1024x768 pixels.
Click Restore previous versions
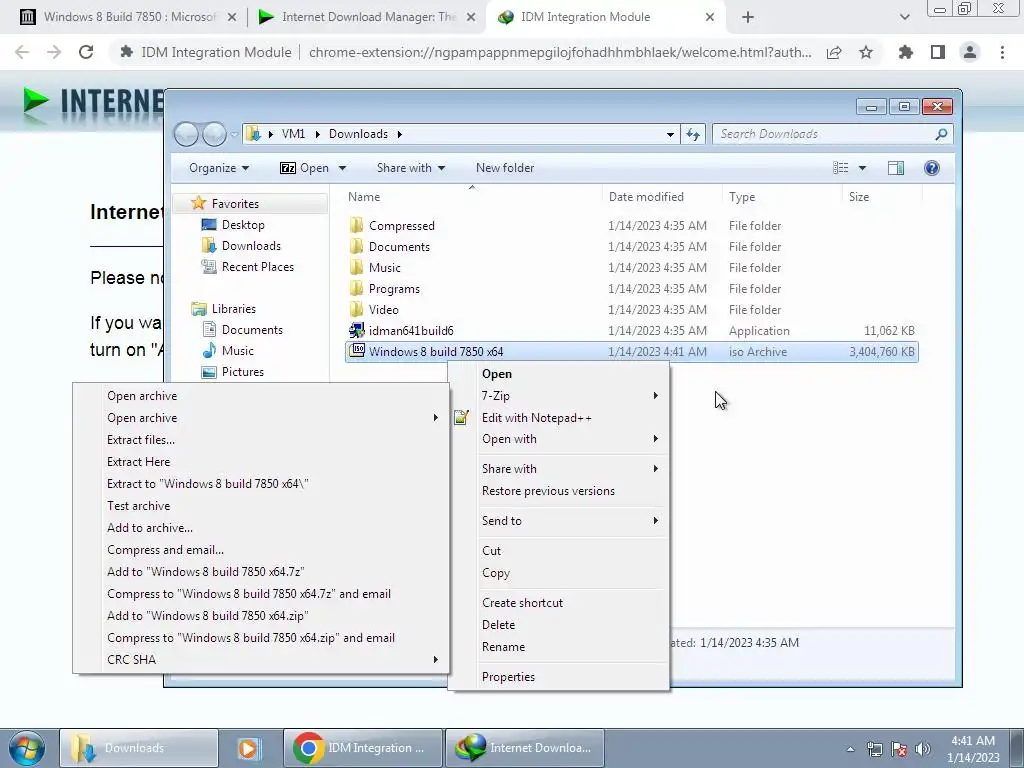click(559, 490)
